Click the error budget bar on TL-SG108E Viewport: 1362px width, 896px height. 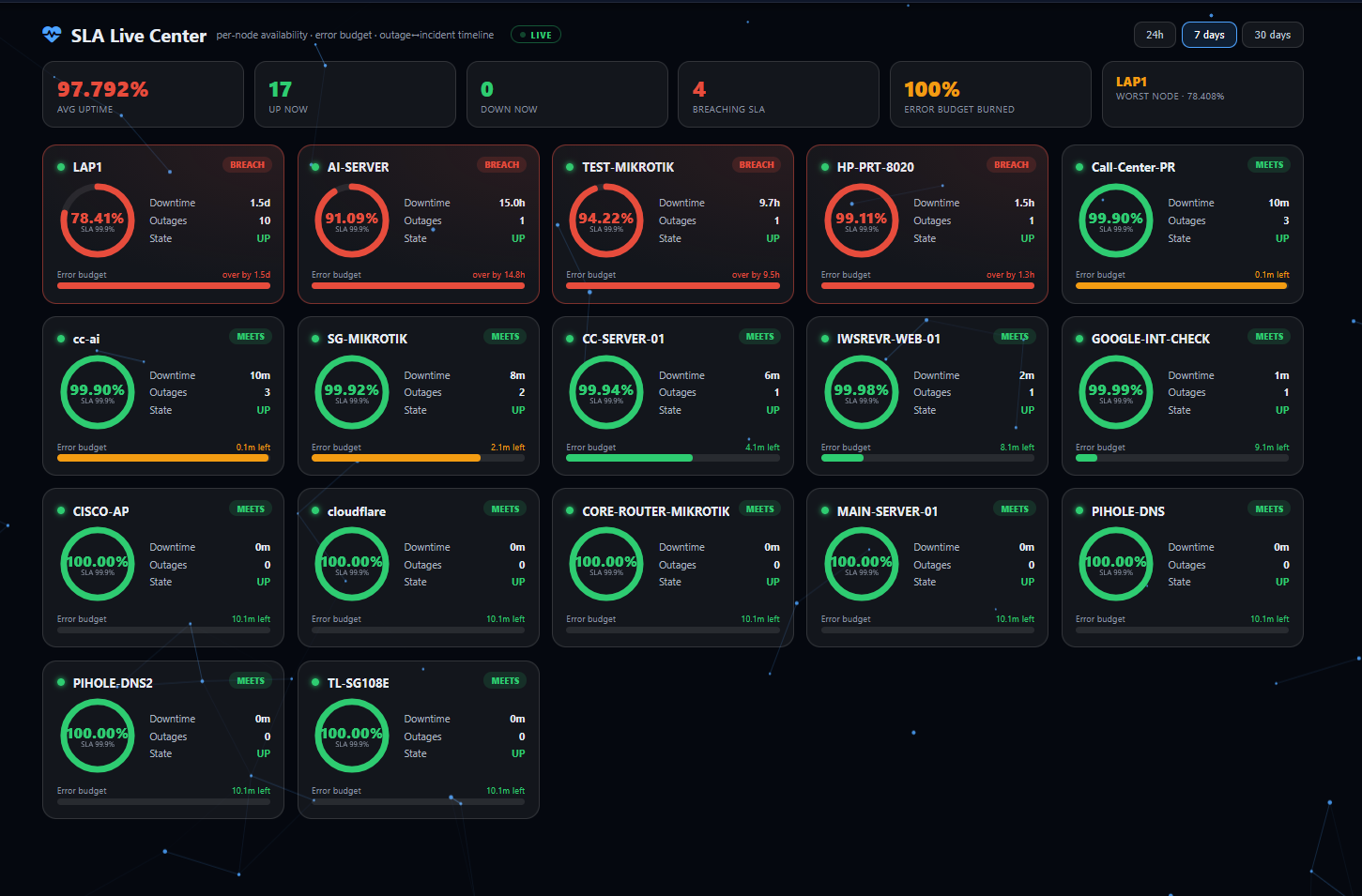coord(418,802)
